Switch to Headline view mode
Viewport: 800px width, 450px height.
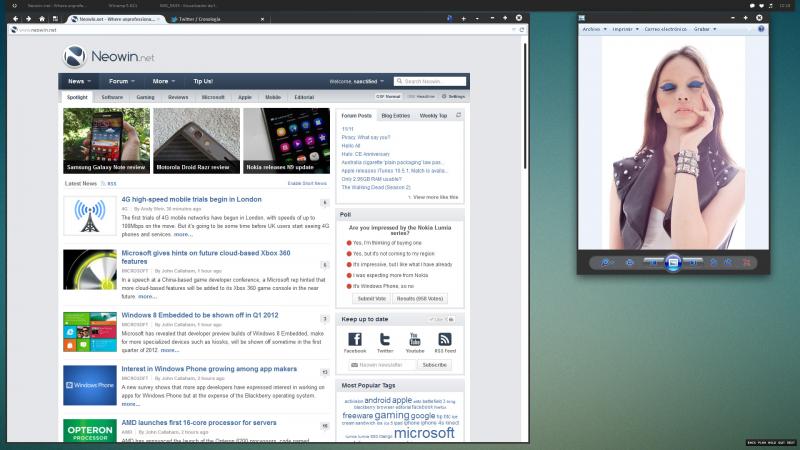pyautogui.click(x=421, y=96)
